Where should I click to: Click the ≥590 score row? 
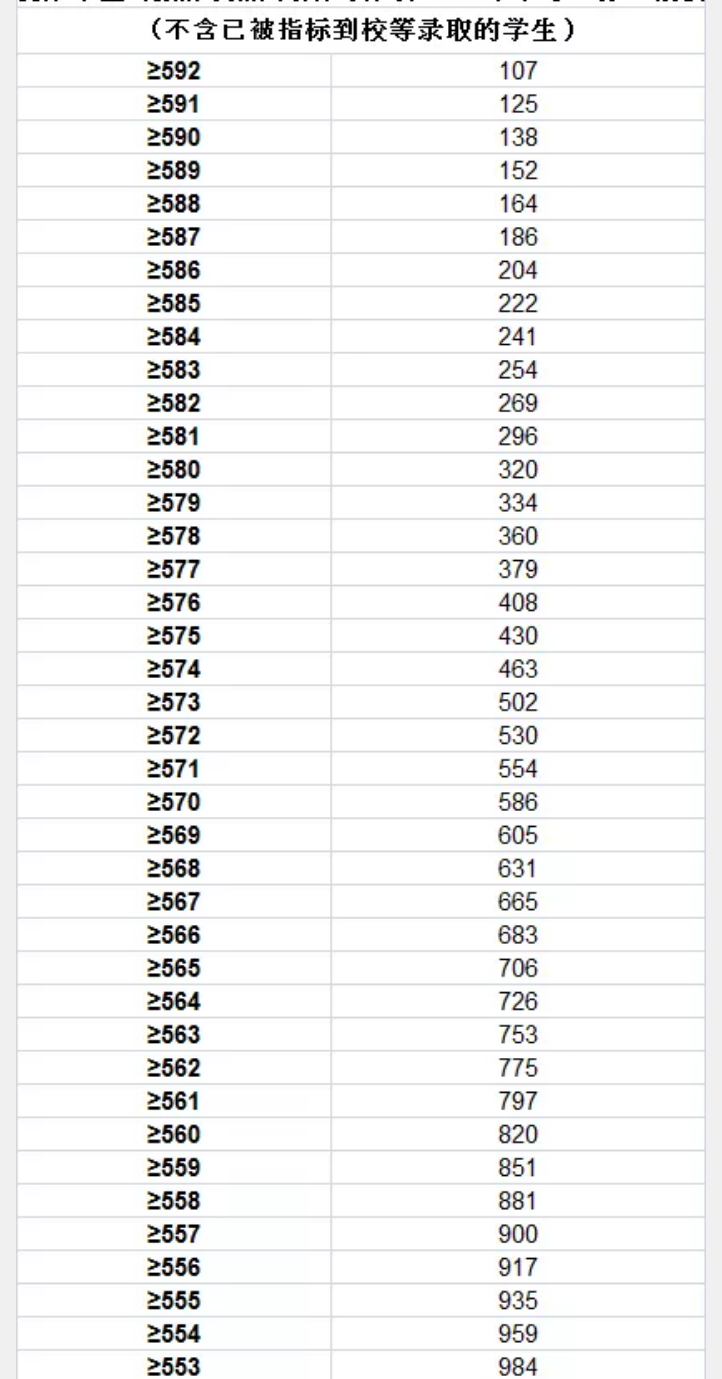[x=174, y=137]
